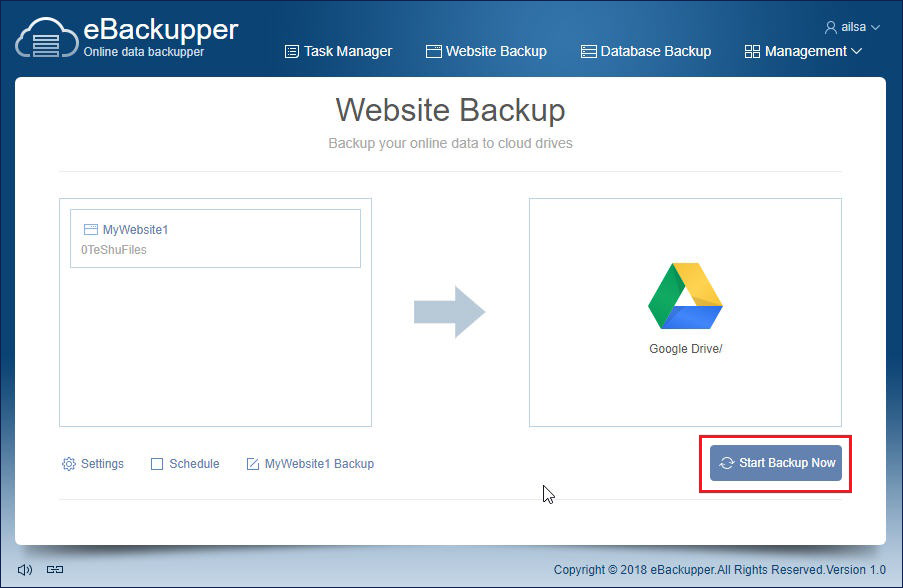The height and width of the screenshot is (588, 903).
Task: Click Start Backup Now button
Action: (776, 463)
